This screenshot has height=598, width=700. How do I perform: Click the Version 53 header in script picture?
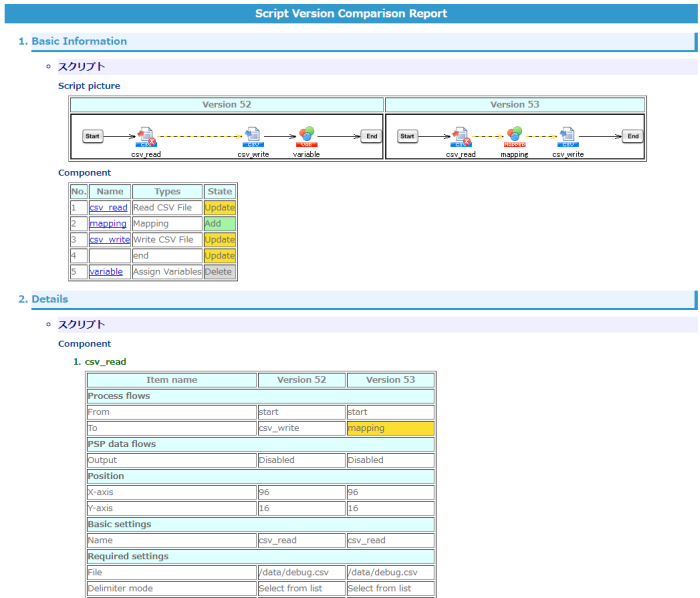[x=515, y=104]
